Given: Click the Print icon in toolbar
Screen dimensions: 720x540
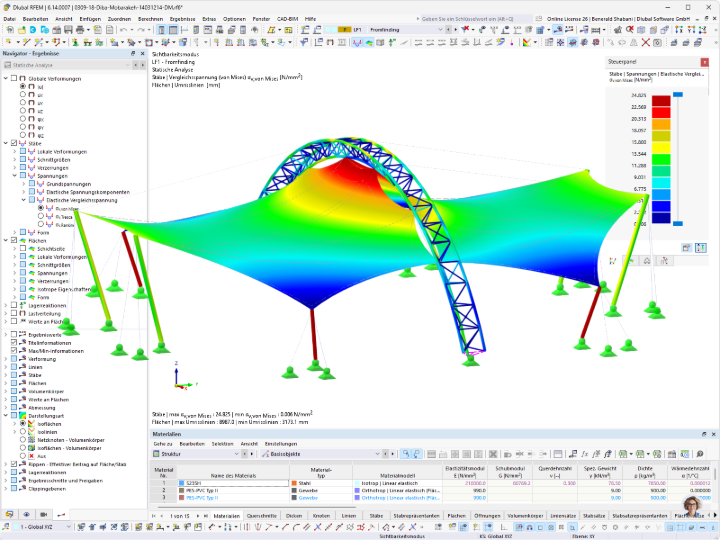Looking at the screenshot, I should 80,30.
